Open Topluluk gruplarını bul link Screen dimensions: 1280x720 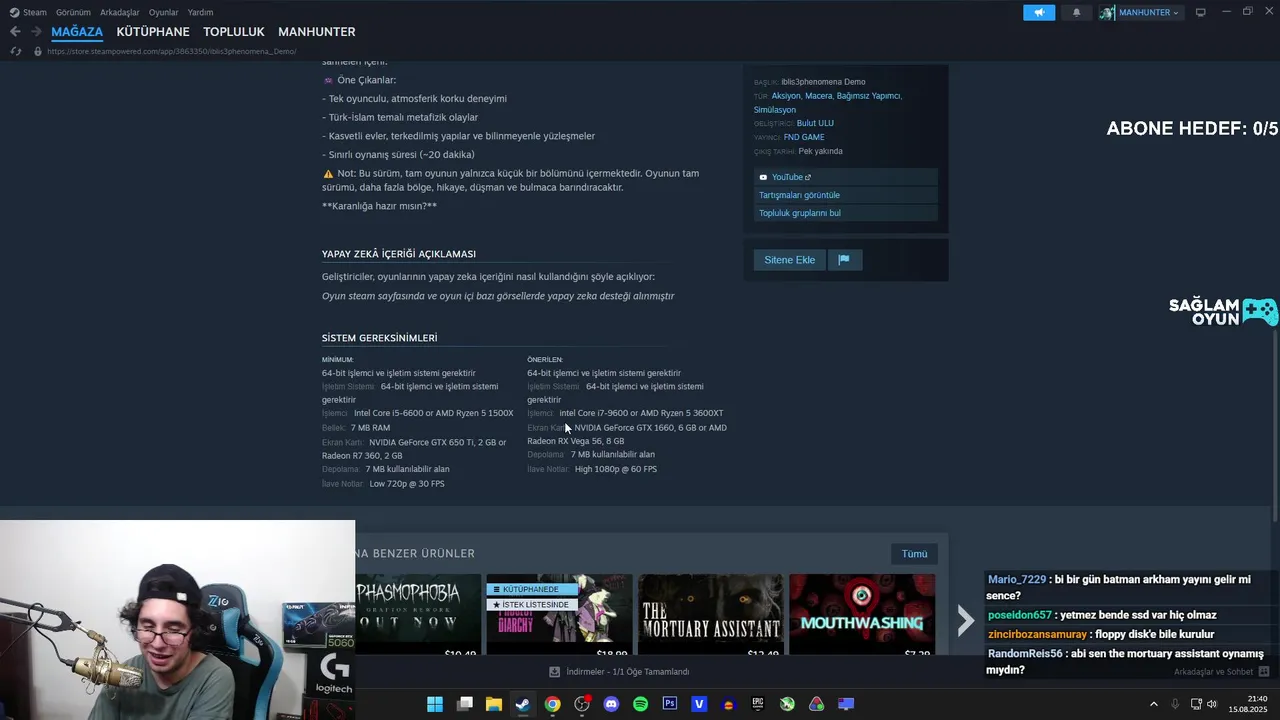pyautogui.click(x=846, y=213)
